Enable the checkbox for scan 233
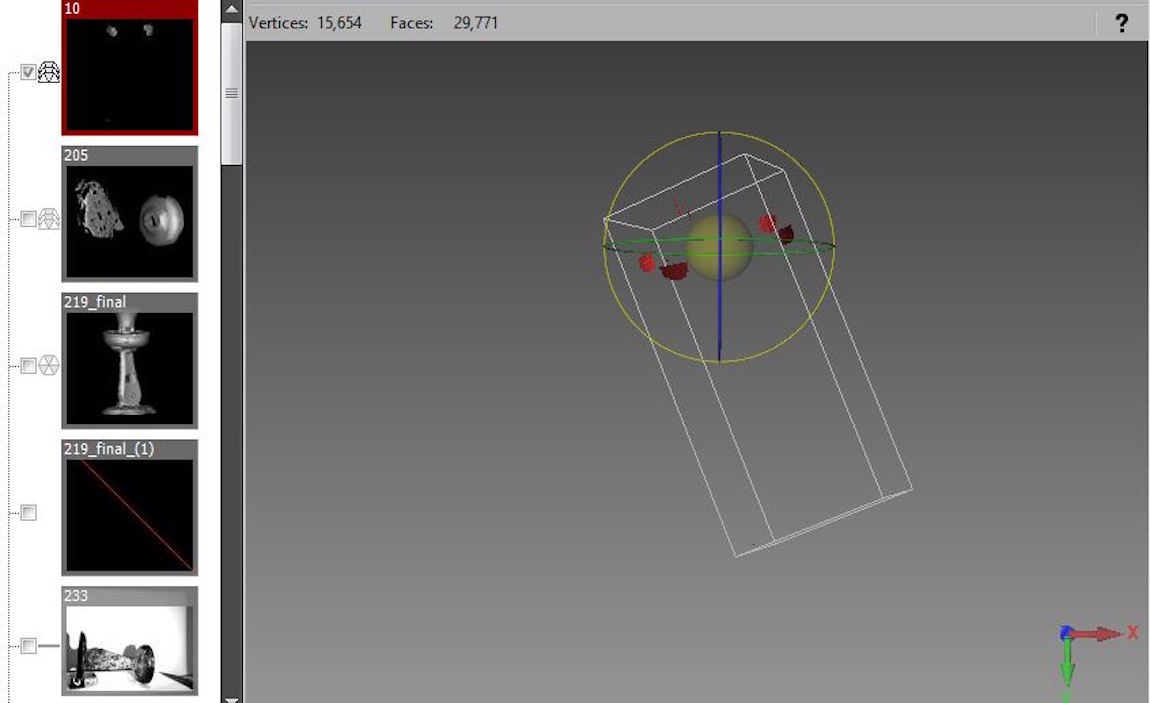This screenshot has height=703, width=1150. pos(28,646)
